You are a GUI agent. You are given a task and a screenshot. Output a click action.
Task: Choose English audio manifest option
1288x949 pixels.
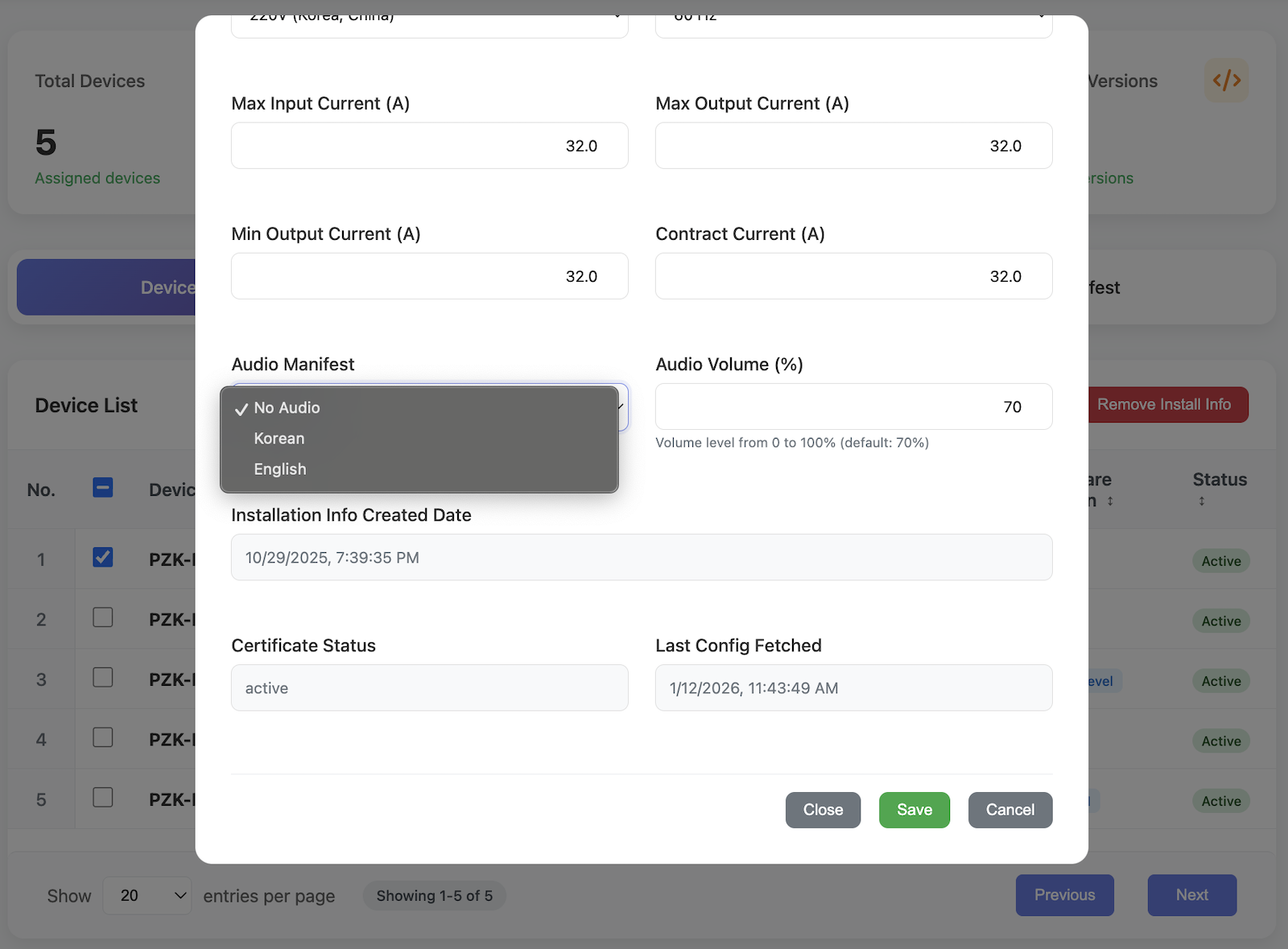[x=280, y=469]
